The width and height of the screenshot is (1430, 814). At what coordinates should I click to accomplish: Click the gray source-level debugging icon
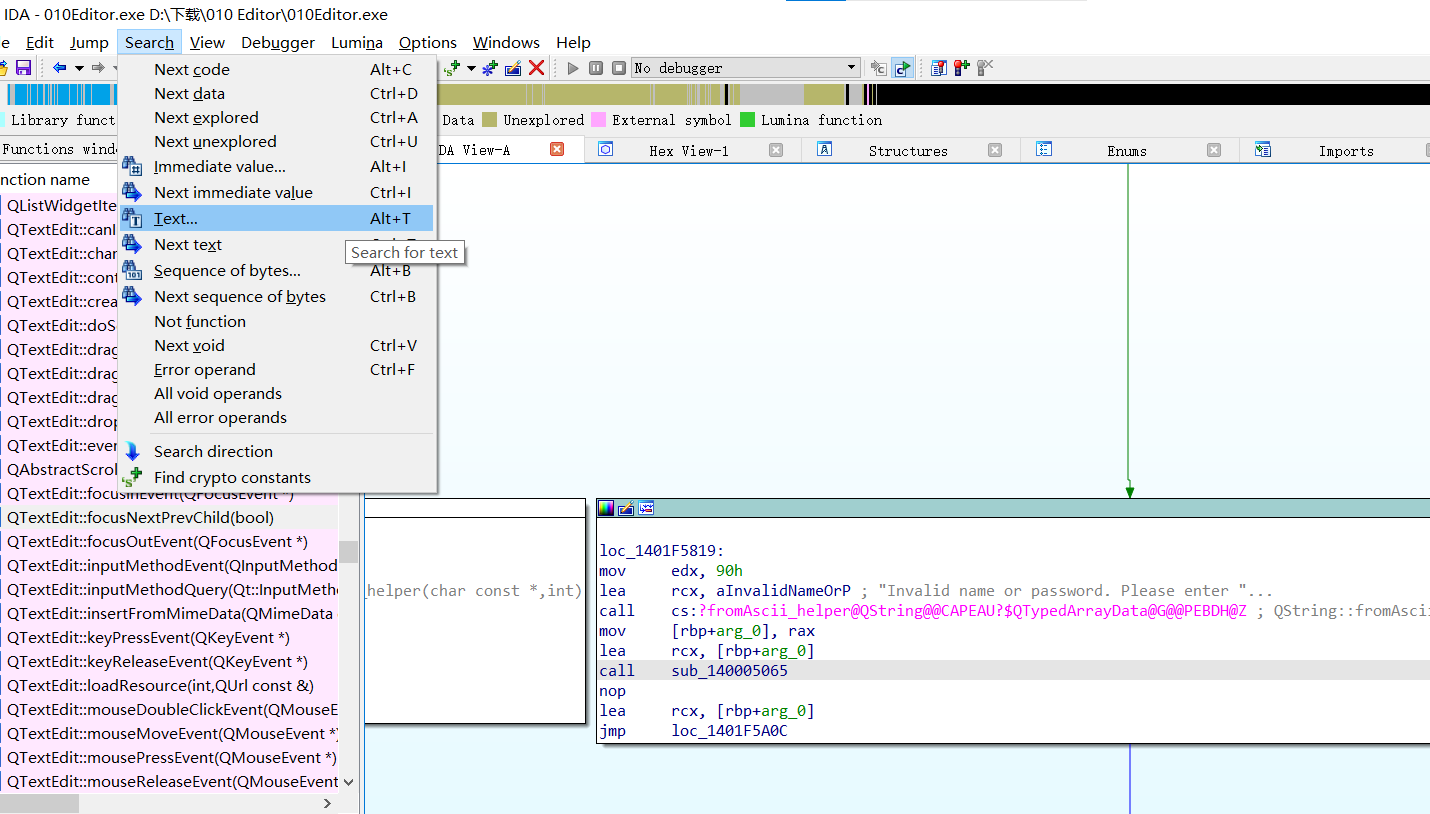[879, 68]
